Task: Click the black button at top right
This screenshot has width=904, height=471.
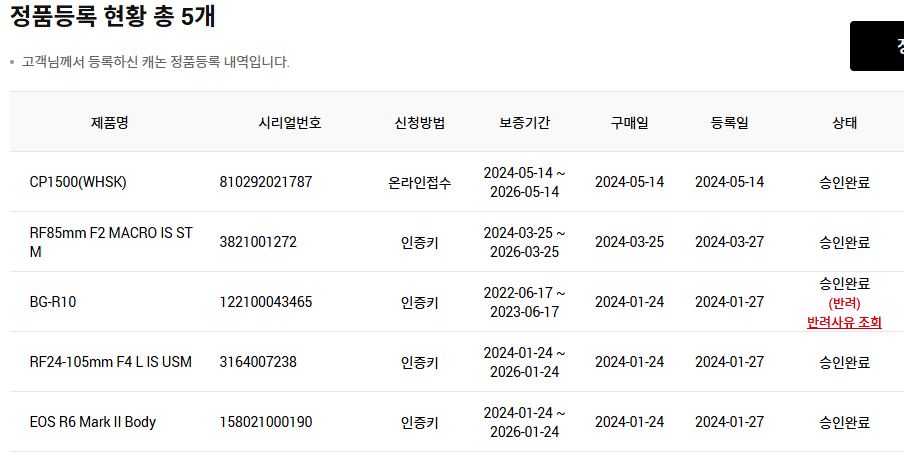Action: 877,46
